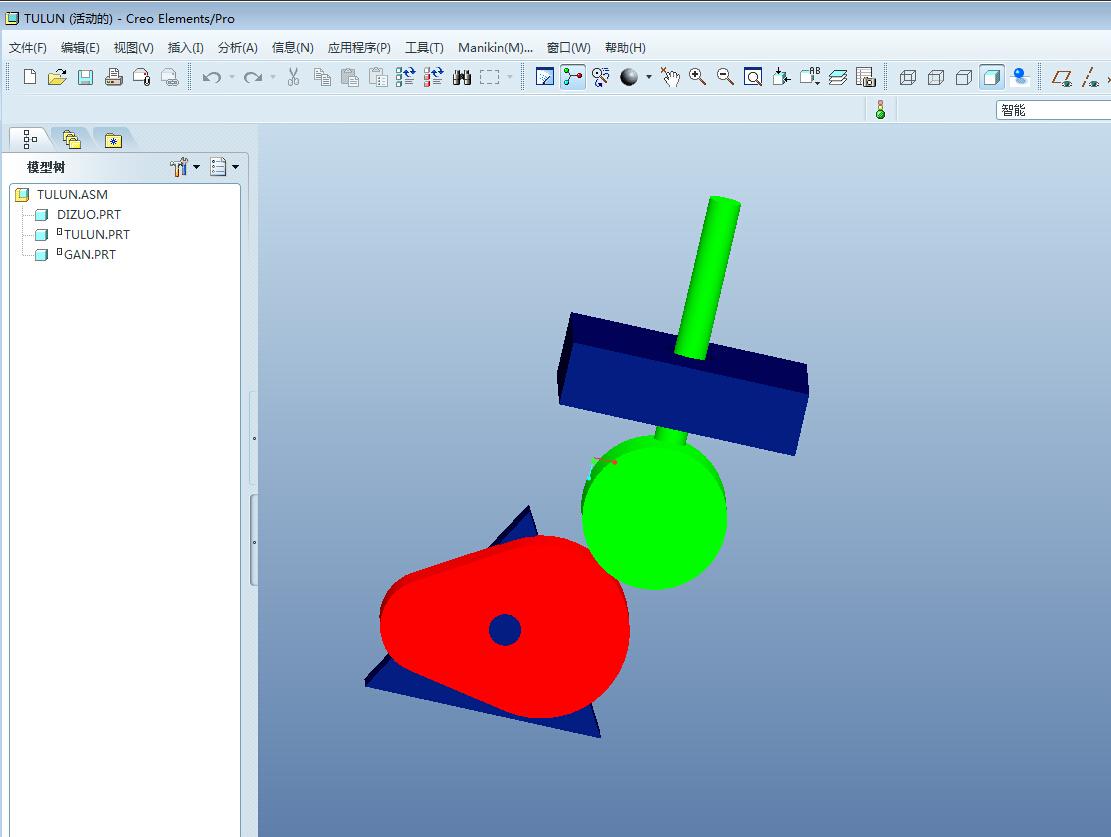Open the 帮助(H) menu
The image size is (1111, 837).
coord(625,47)
